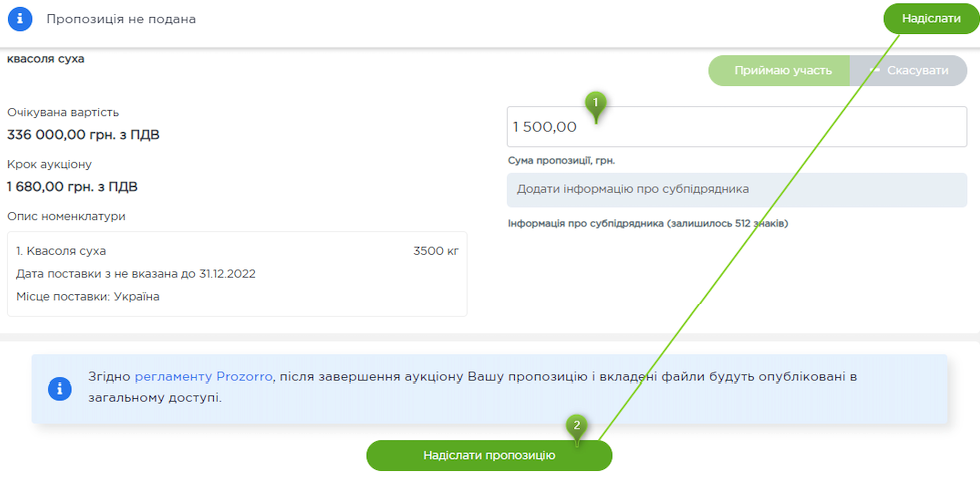The image size is (980, 478).
Task: Click the subcontractor remaining characters counter label
Action: [648, 223]
